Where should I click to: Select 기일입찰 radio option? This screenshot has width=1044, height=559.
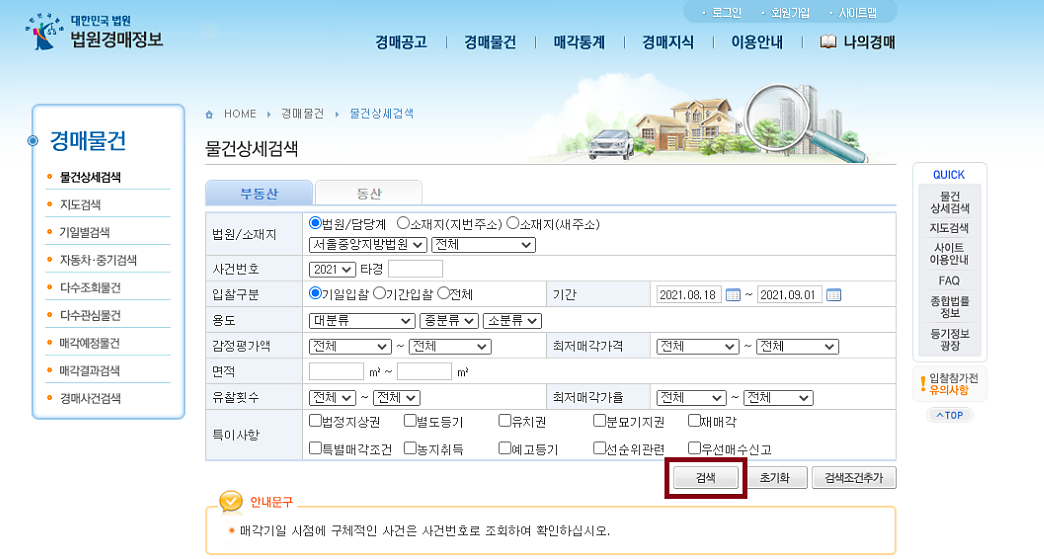pos(315,293)
